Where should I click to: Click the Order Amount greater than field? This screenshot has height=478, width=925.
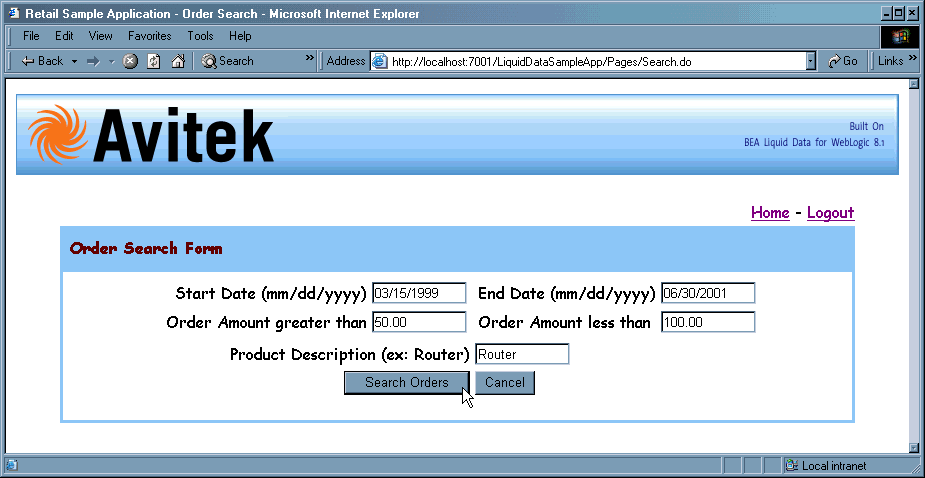[x=419, y=322]
